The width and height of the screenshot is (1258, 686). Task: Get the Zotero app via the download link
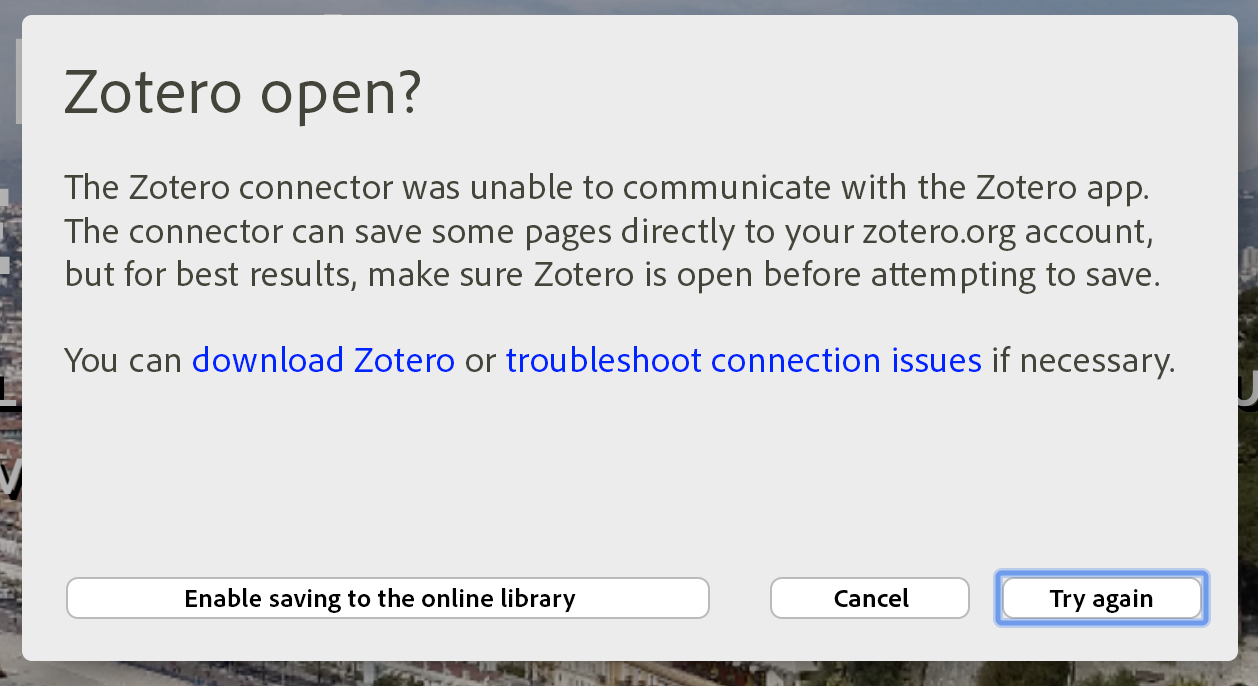[323, 360]
